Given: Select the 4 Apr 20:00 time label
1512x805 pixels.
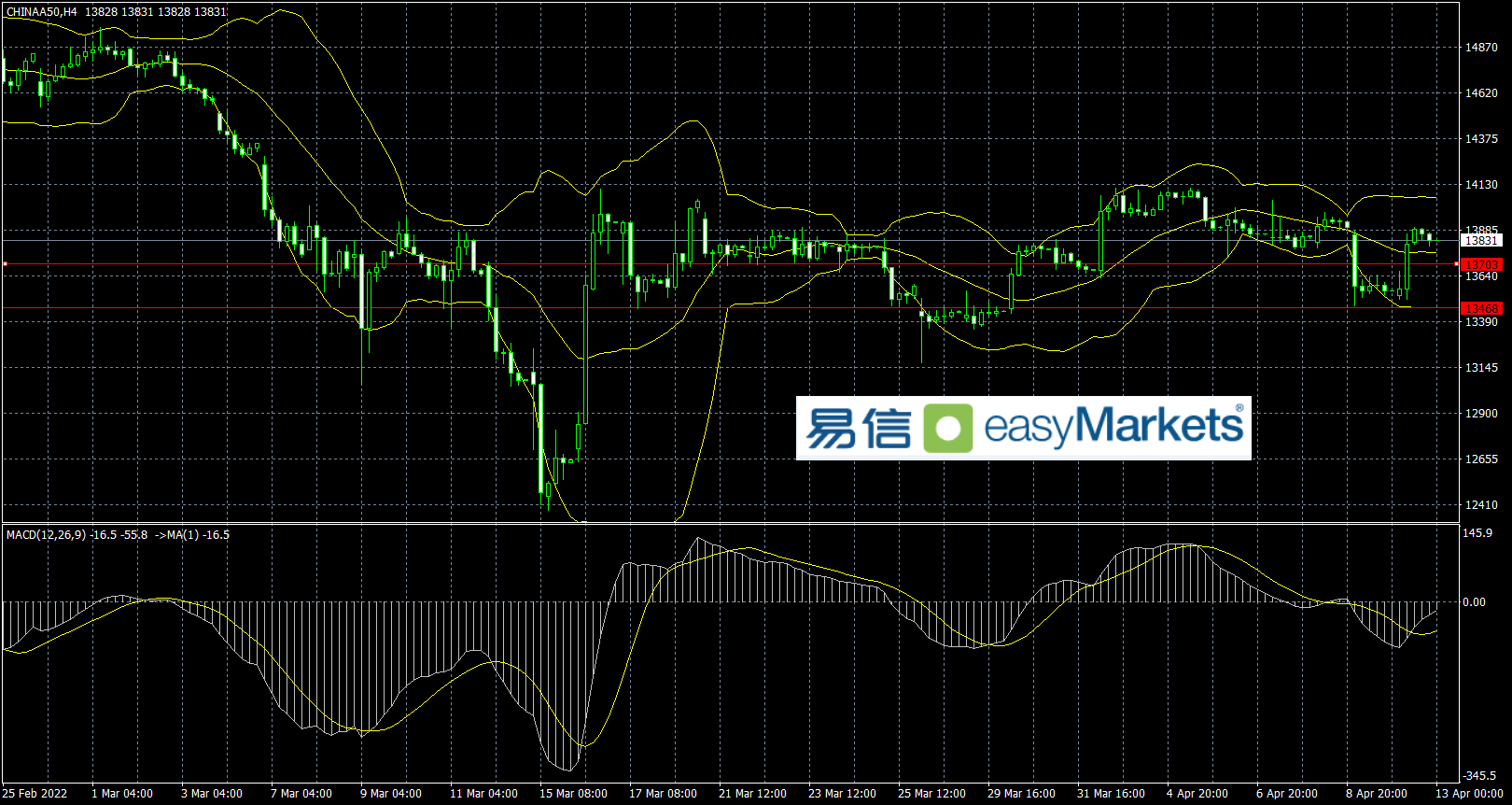Looking at the screenshot, I should click(1197, 794).
